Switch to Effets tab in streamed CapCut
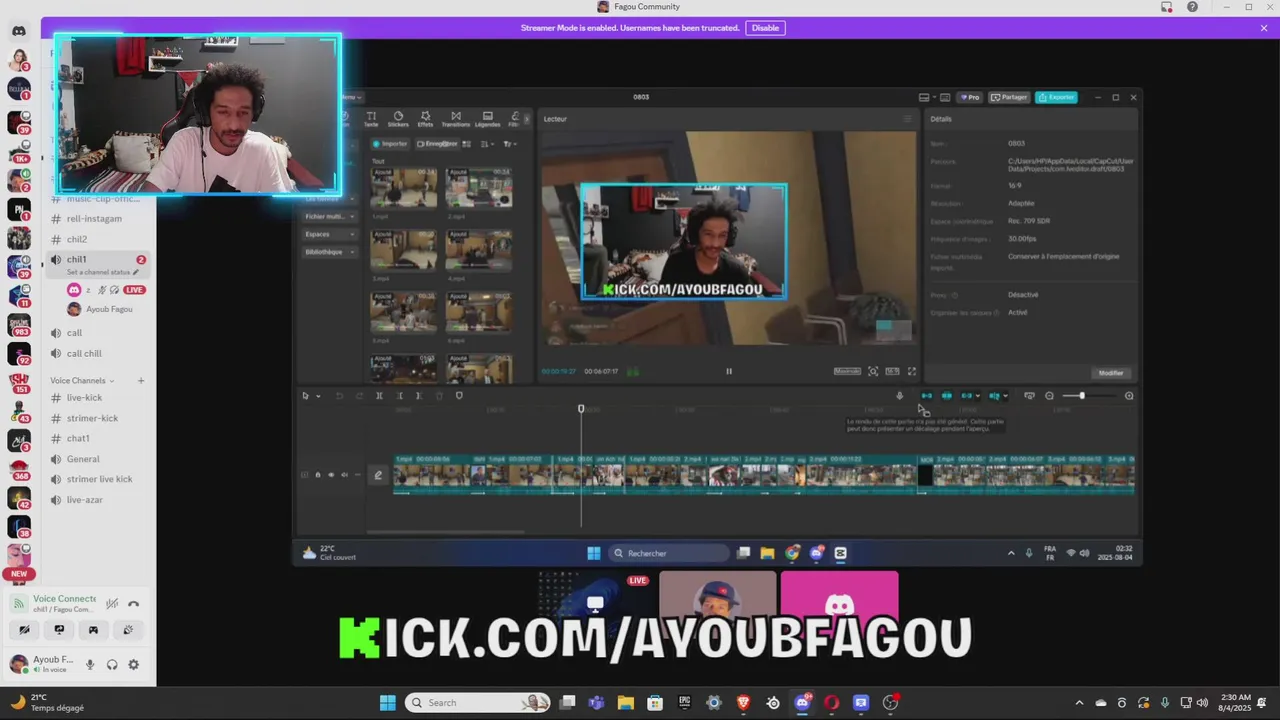The height and width of the screenshot is (720, 1280). tap(425, 119)
